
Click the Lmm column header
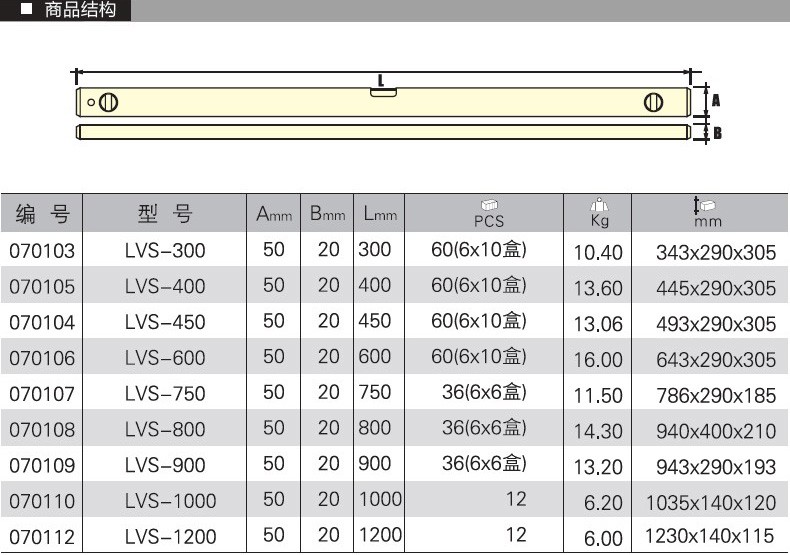click(380, 213)
